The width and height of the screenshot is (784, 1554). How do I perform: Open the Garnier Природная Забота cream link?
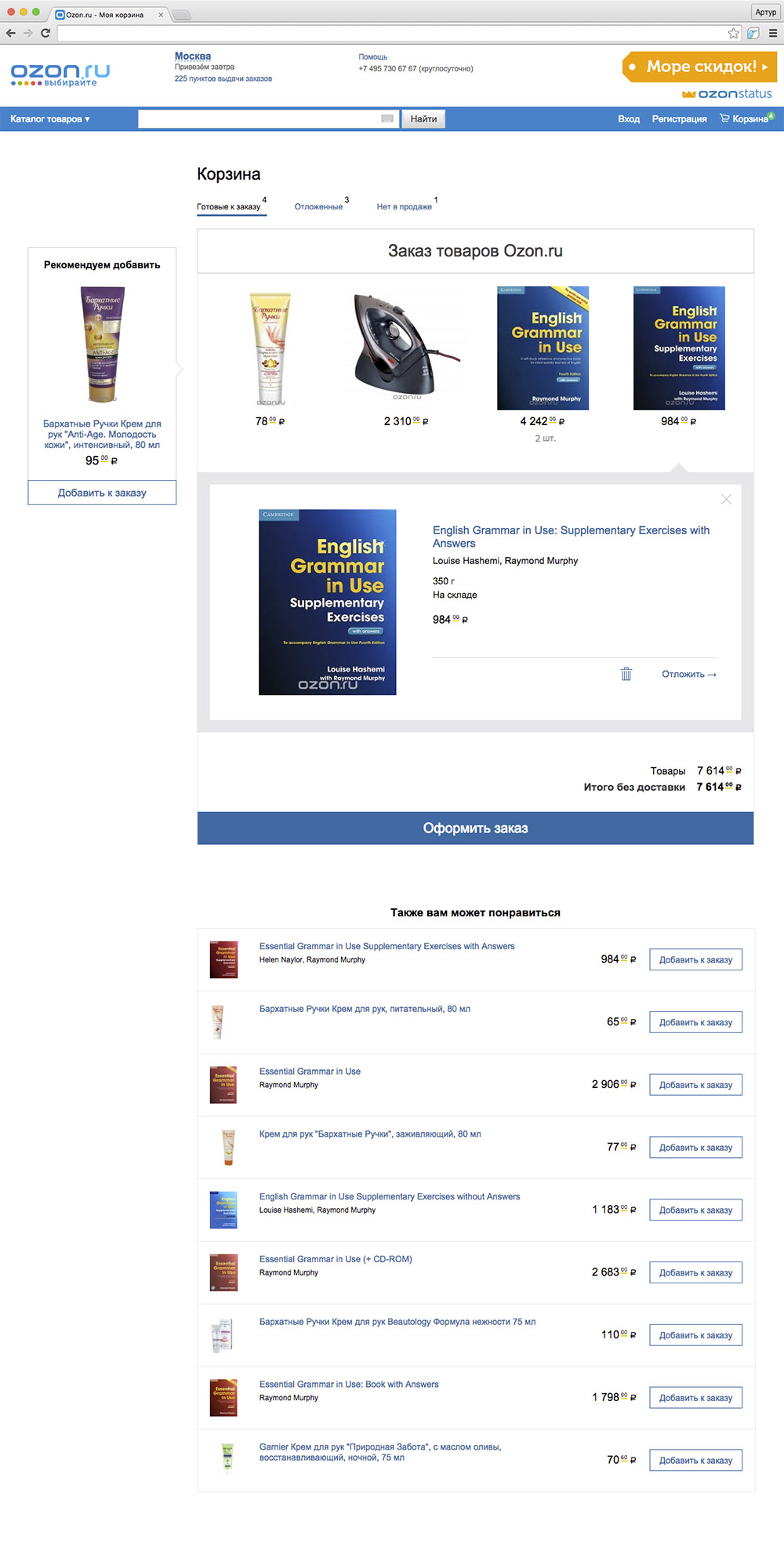click(x=380, y=1452)
